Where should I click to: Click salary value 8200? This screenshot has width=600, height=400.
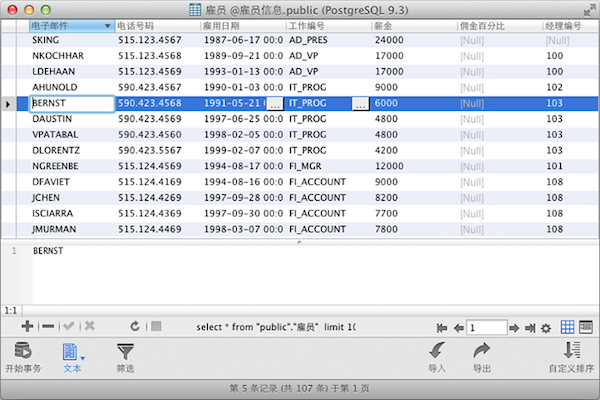pos(386,198)
